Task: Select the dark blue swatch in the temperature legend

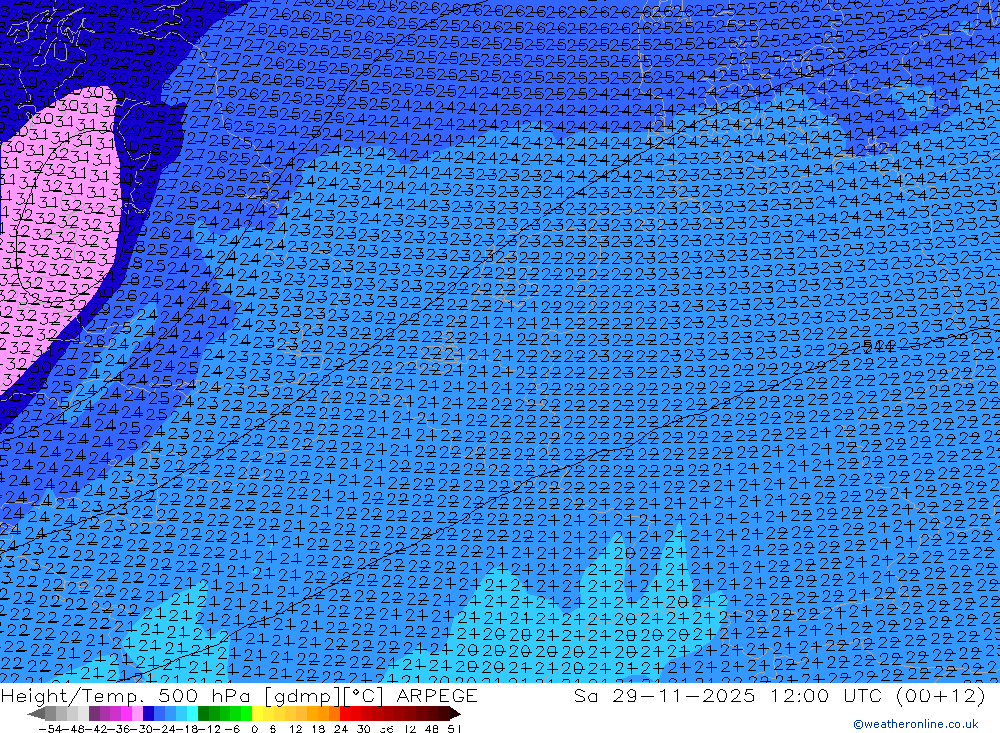Action: pyautogui.click(x=148, y=713)
